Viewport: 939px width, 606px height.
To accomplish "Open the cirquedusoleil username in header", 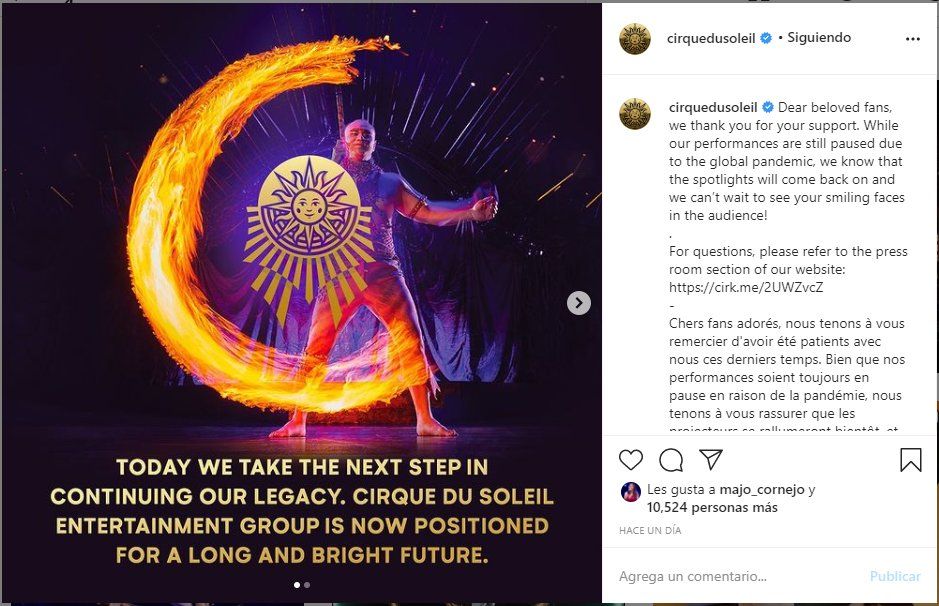I will (x=710, y=38).
